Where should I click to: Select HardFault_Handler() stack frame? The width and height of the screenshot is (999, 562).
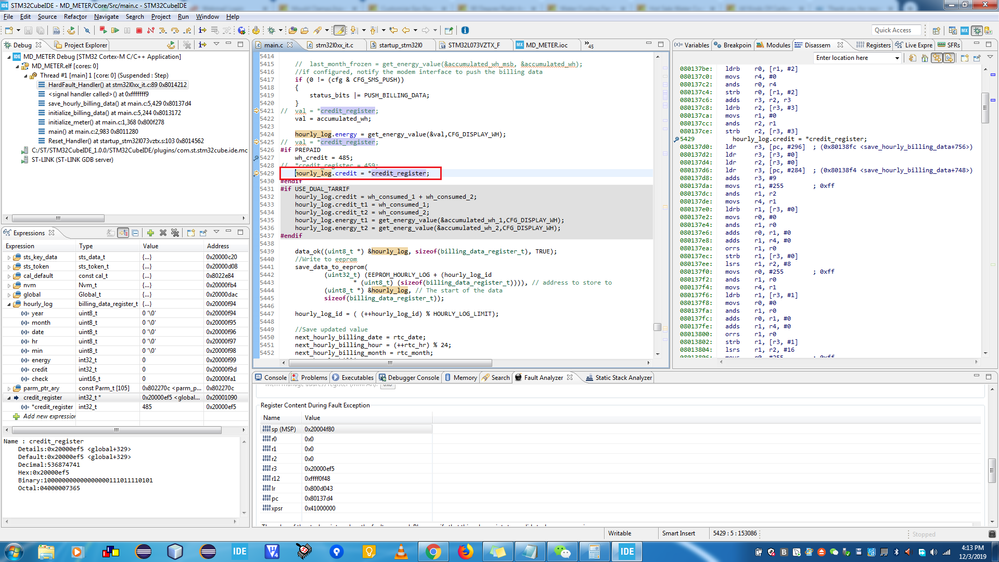(112, 85)
